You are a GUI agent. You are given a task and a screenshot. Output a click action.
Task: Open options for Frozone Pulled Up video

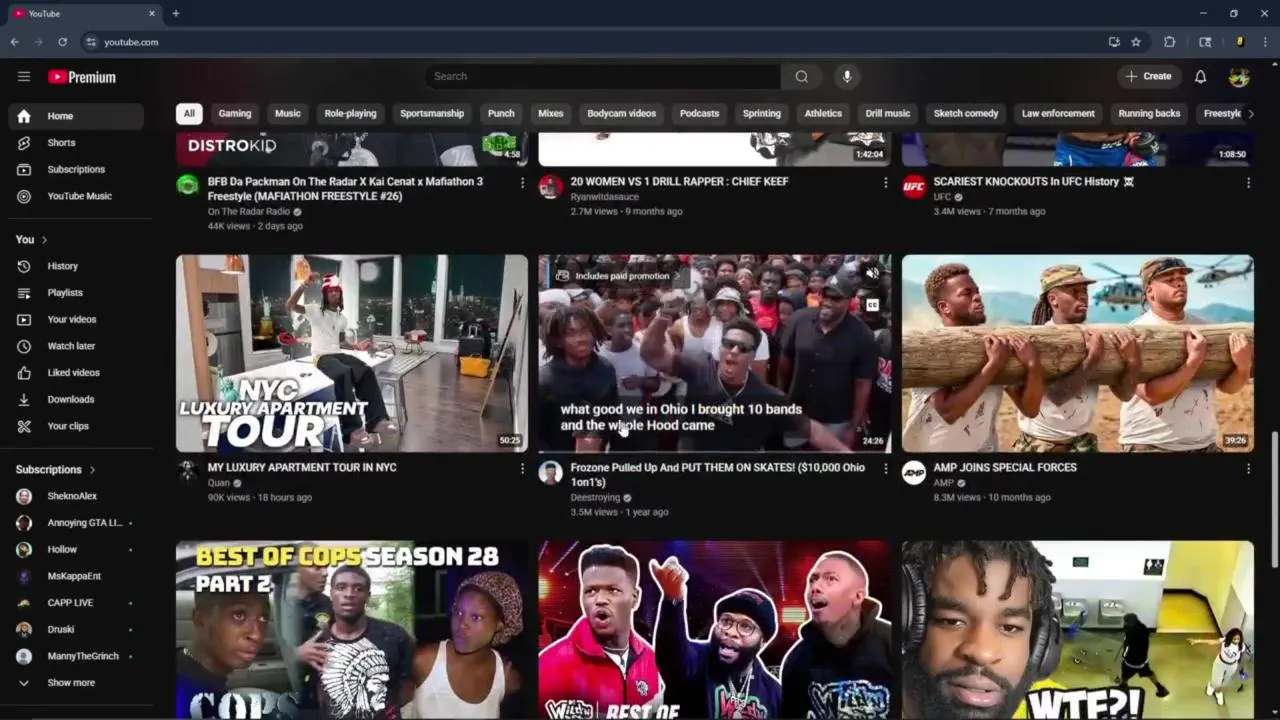885,468
